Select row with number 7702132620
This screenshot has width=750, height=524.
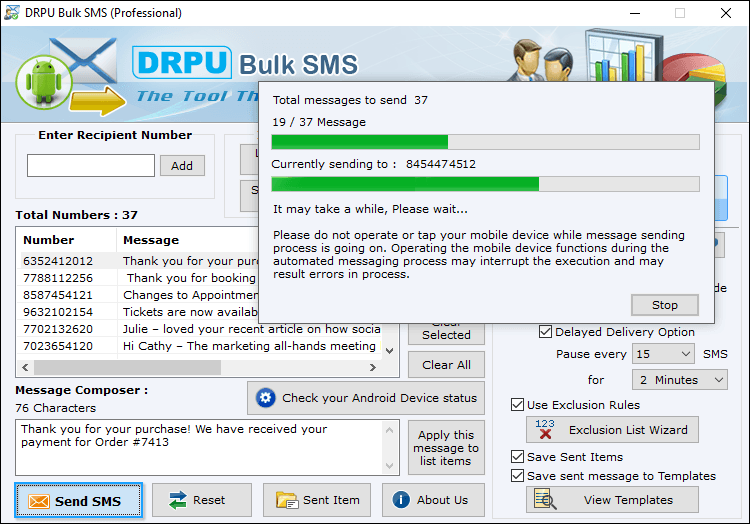point(201,329)
